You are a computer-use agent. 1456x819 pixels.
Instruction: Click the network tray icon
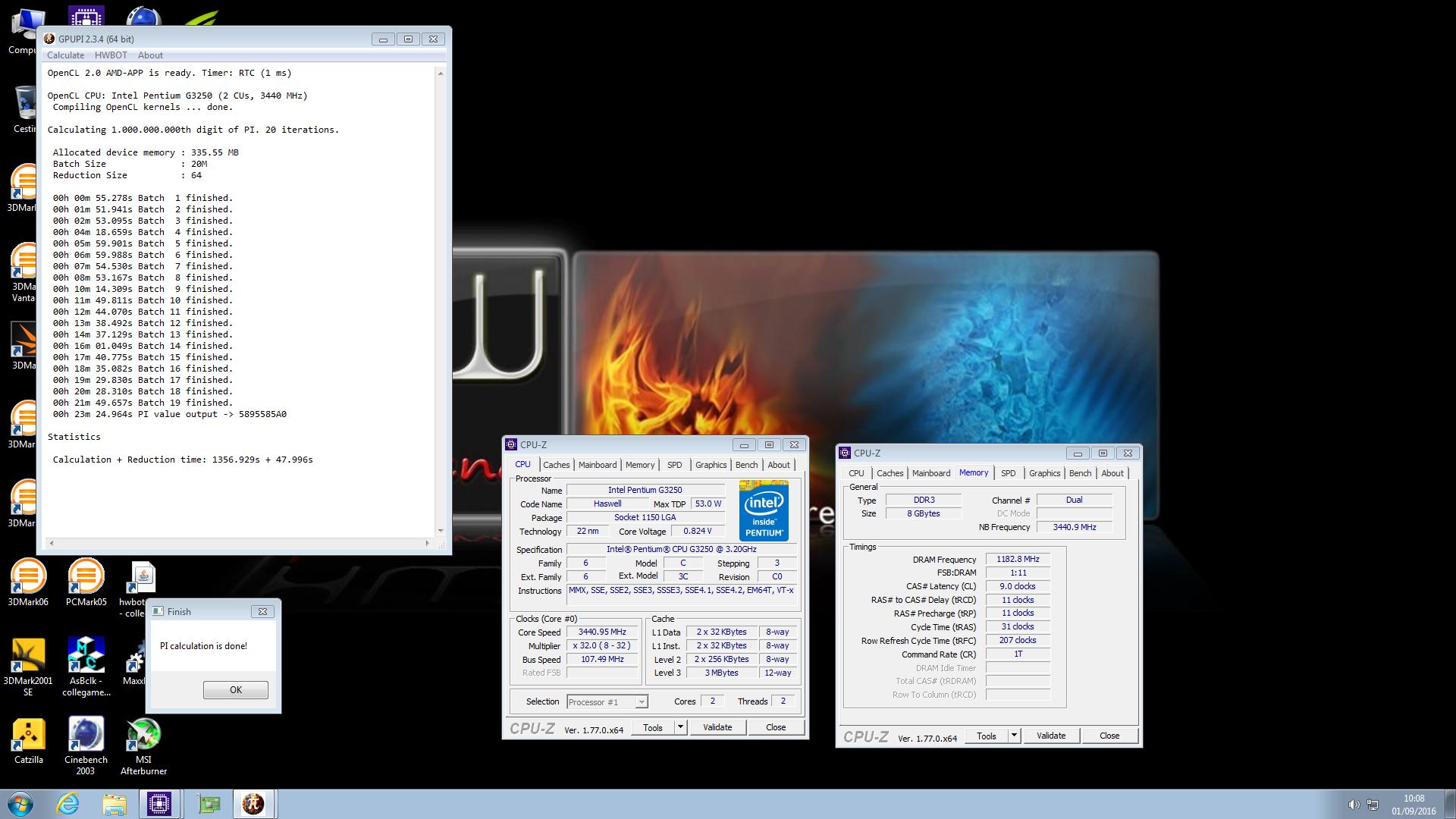click(1373, 805)
